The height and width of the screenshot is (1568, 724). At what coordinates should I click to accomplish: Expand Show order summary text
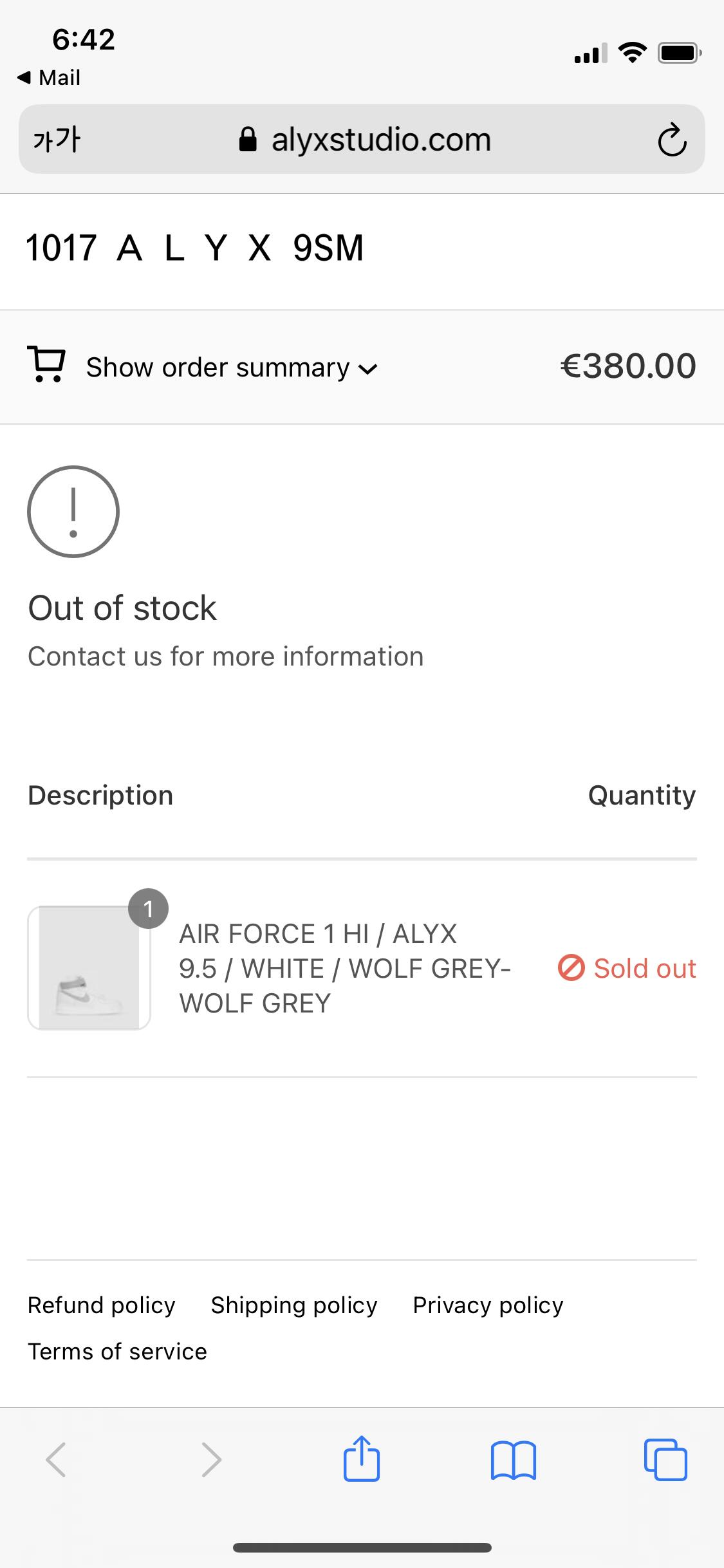pos(218,368)
